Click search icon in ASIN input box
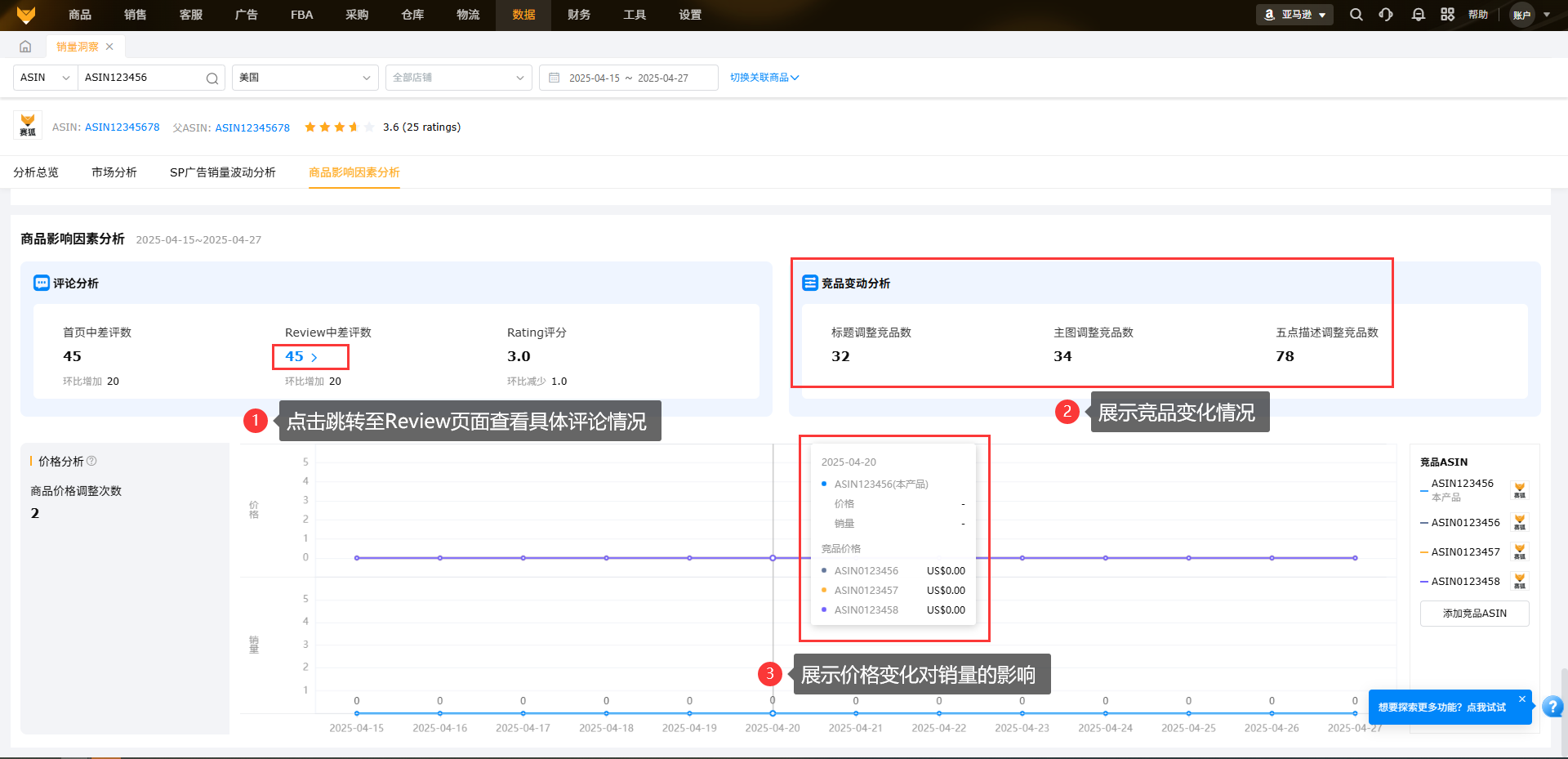The width and height of the screenshot is (1568, 759). pyautogui.click(x=212, y=78)
